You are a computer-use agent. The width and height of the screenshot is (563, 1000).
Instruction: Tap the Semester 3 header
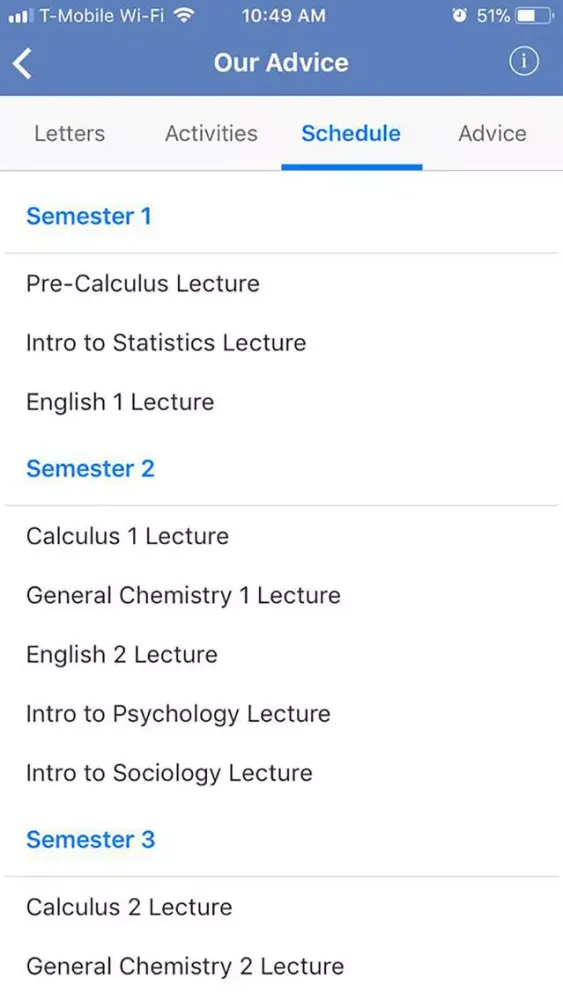click(91, 839)
